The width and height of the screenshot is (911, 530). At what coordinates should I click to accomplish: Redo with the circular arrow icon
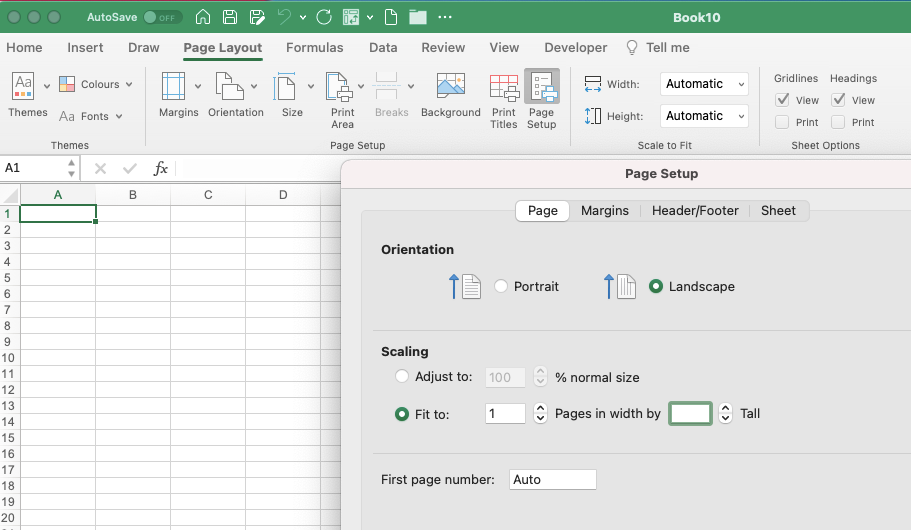(x=324, y=17)
